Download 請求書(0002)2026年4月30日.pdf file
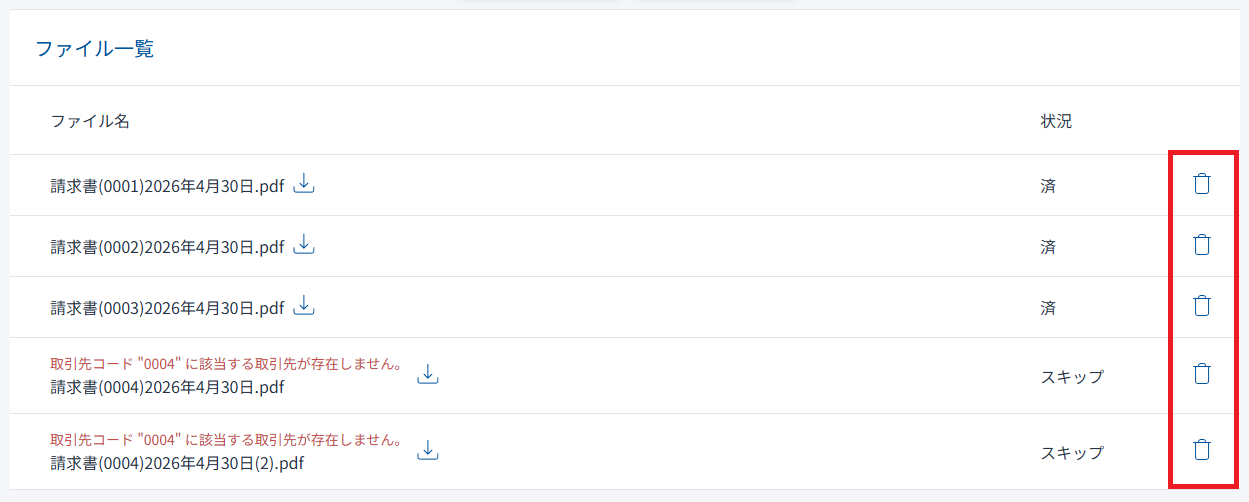 point(304,245)
